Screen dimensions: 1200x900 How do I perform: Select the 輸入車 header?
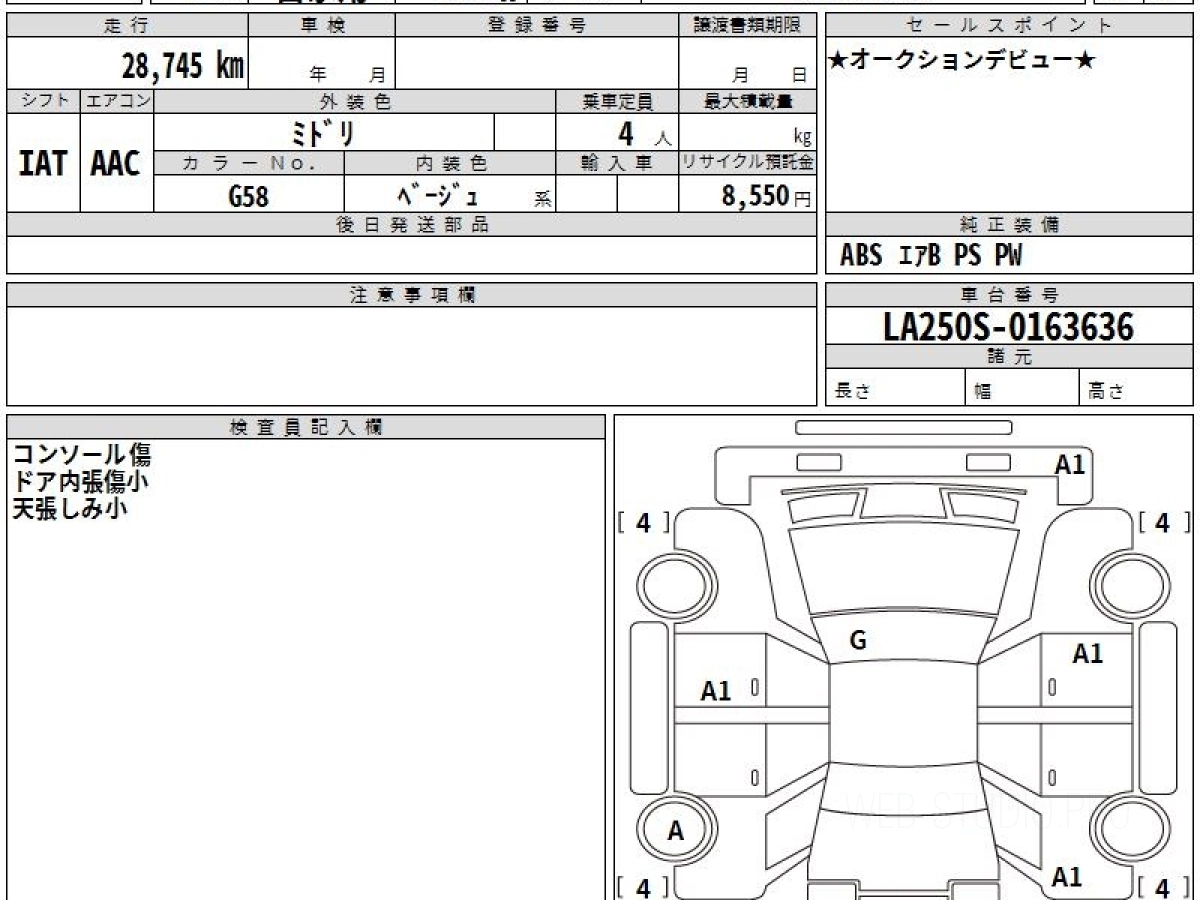point(617,163)
